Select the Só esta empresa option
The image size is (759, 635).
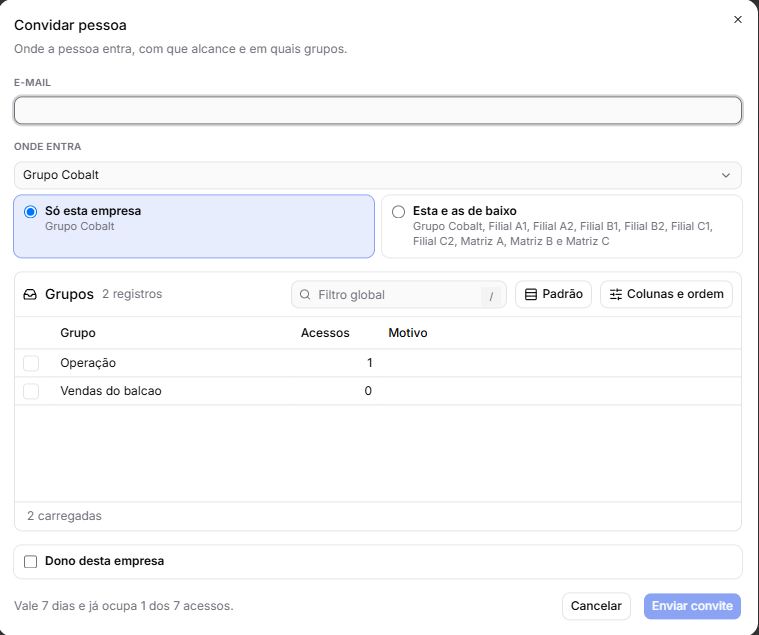click(x=194, y=226)
